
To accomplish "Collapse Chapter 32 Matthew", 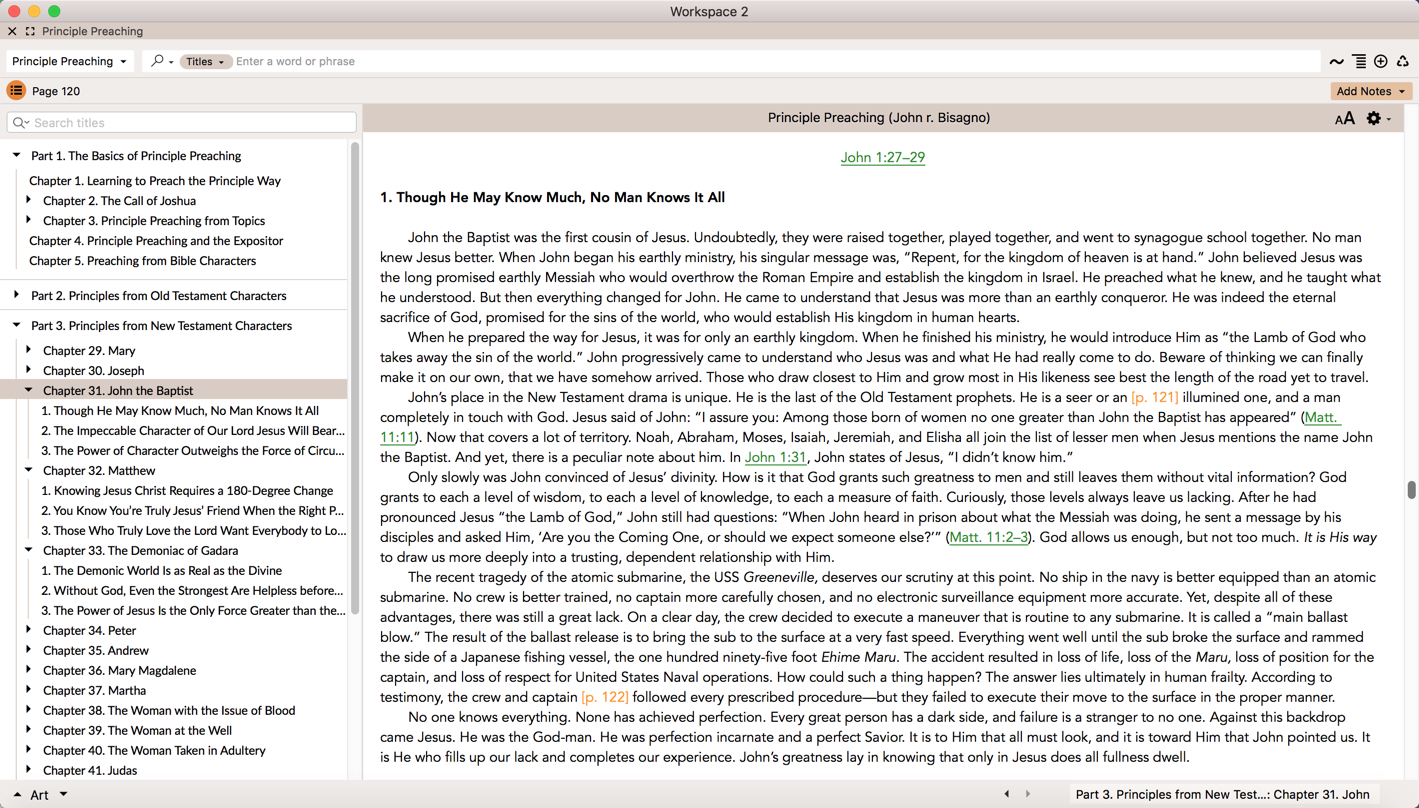I will (x=29, y=470).
